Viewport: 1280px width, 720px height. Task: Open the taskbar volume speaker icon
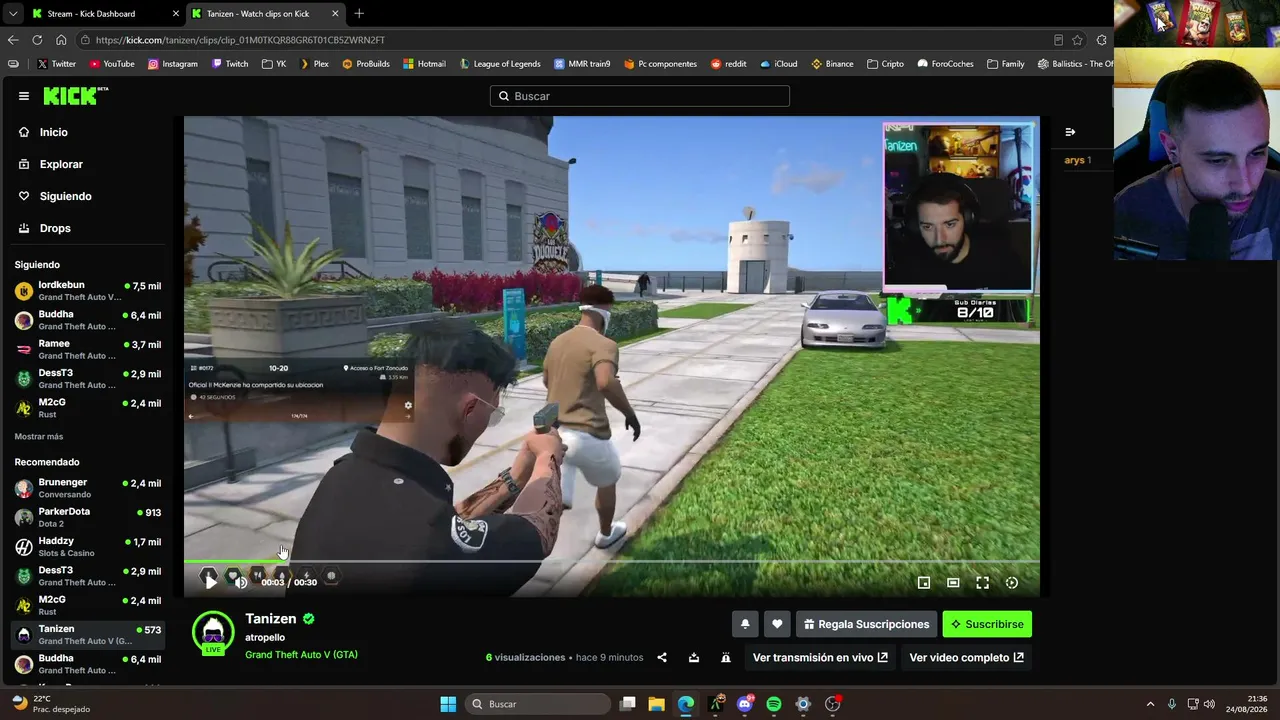pyautogui.click(x=1209, y=704)
